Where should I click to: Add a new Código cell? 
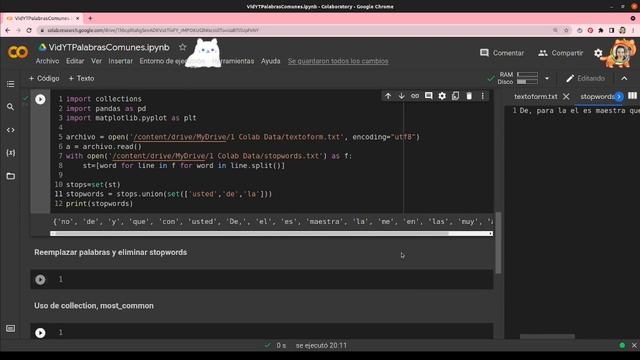(44, 78)
